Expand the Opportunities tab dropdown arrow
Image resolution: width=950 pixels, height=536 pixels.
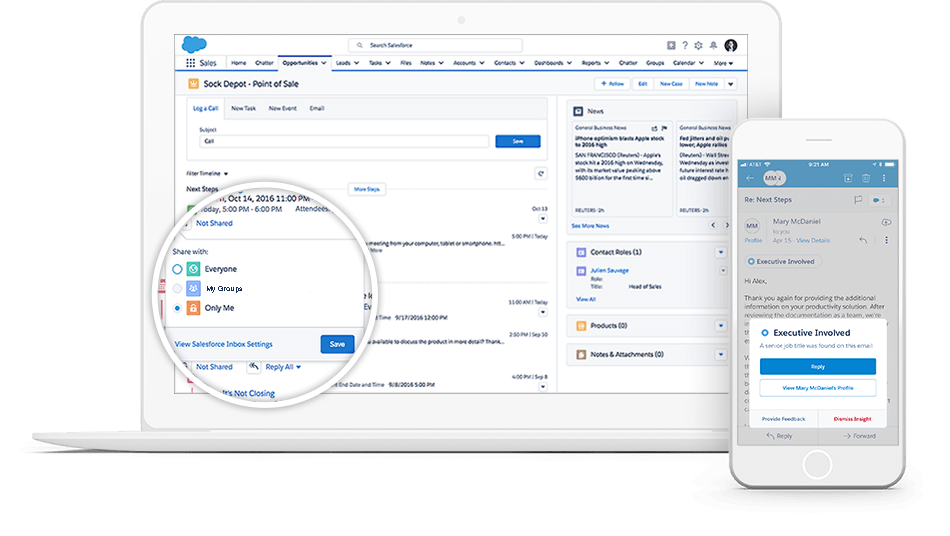click(324, 63)
